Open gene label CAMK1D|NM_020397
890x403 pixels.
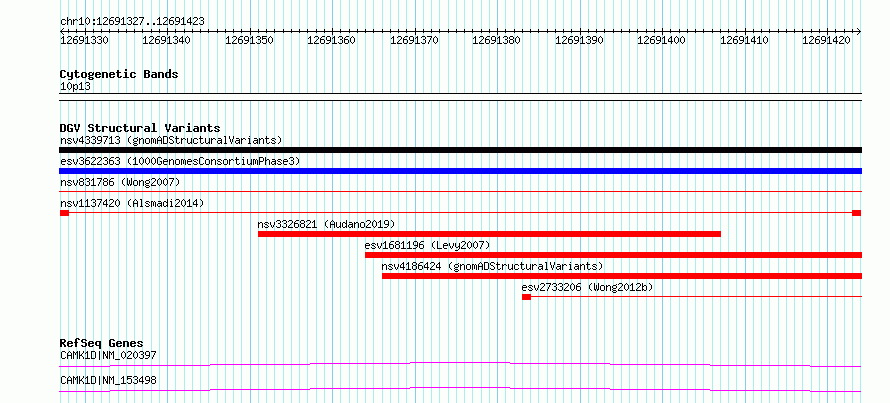[108, 355]
